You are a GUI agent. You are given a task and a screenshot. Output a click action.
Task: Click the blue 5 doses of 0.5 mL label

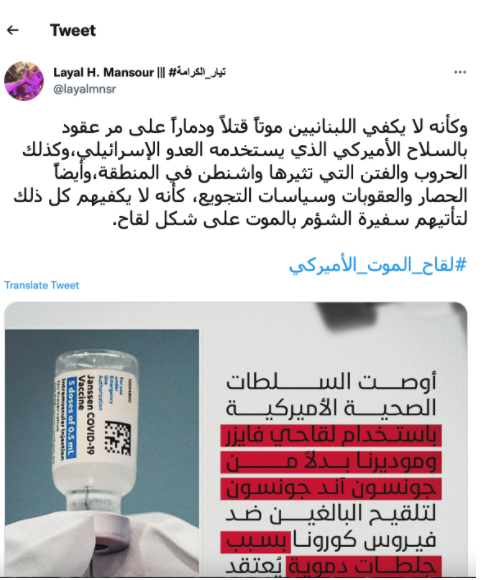point(71,422)
